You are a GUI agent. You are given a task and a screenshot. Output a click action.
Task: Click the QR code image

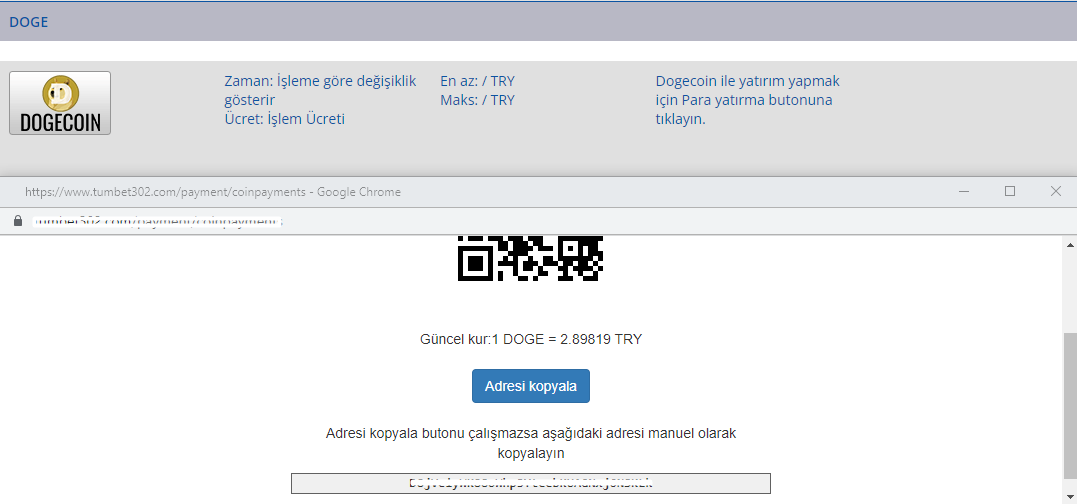(530, 258)
